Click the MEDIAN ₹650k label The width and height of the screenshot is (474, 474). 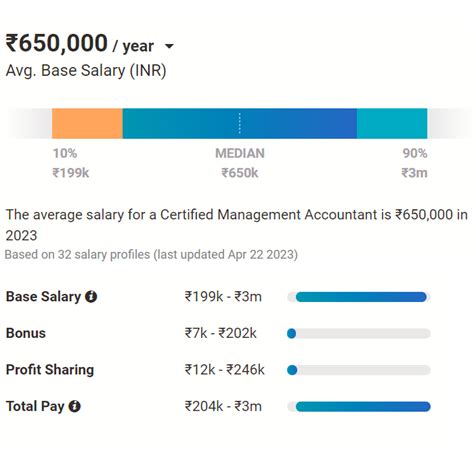click(x=240, y=163)
